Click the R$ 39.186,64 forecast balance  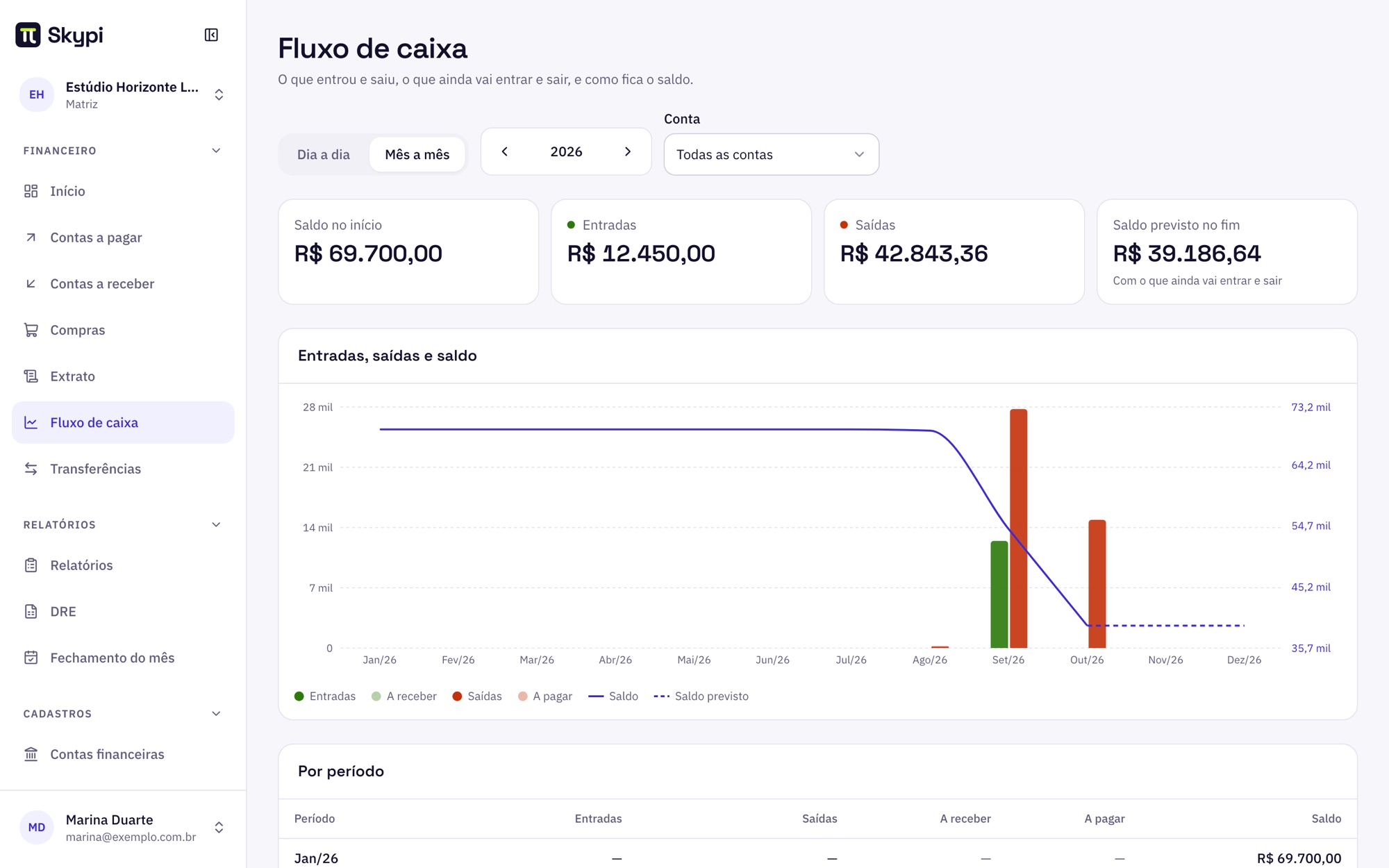(x=1187, y=253)
